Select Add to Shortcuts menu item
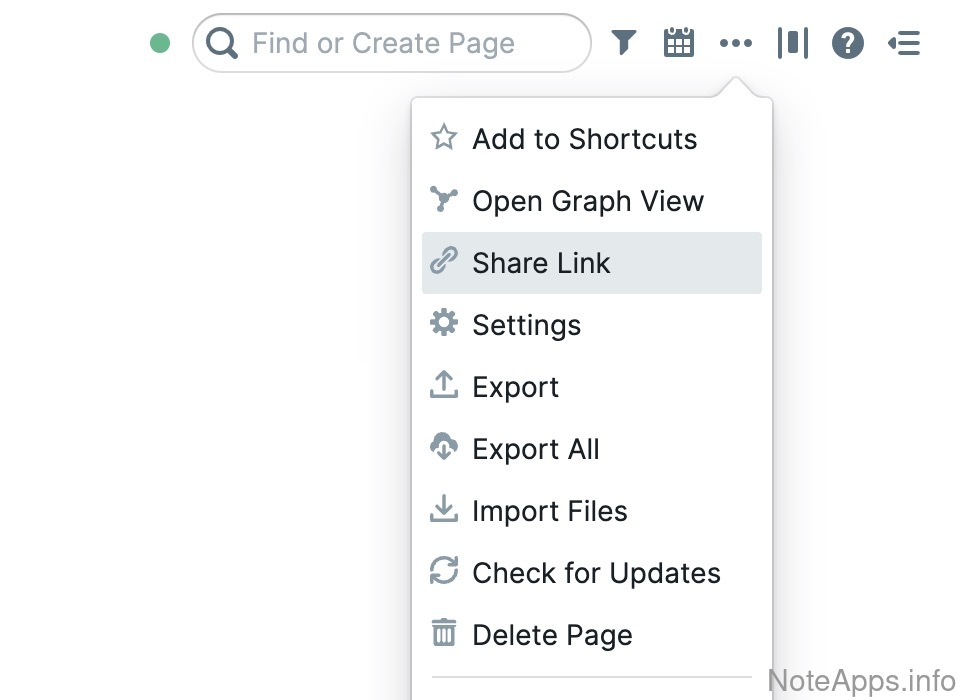Viewport: 958px width, 700px height. pos(584,139)
